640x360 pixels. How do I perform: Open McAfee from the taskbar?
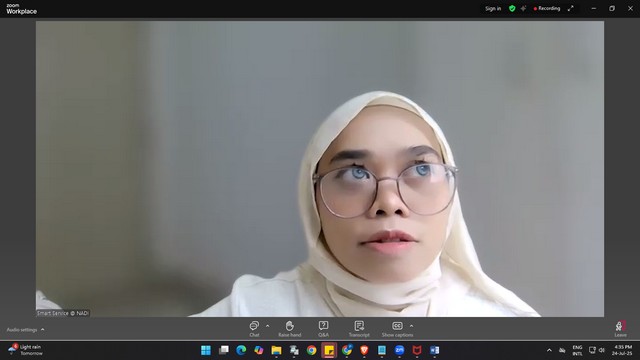pos(417,350)
